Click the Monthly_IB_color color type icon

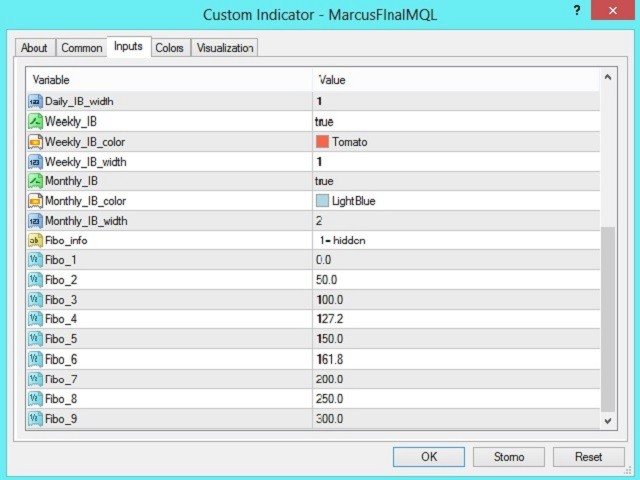tap(35, 201)
